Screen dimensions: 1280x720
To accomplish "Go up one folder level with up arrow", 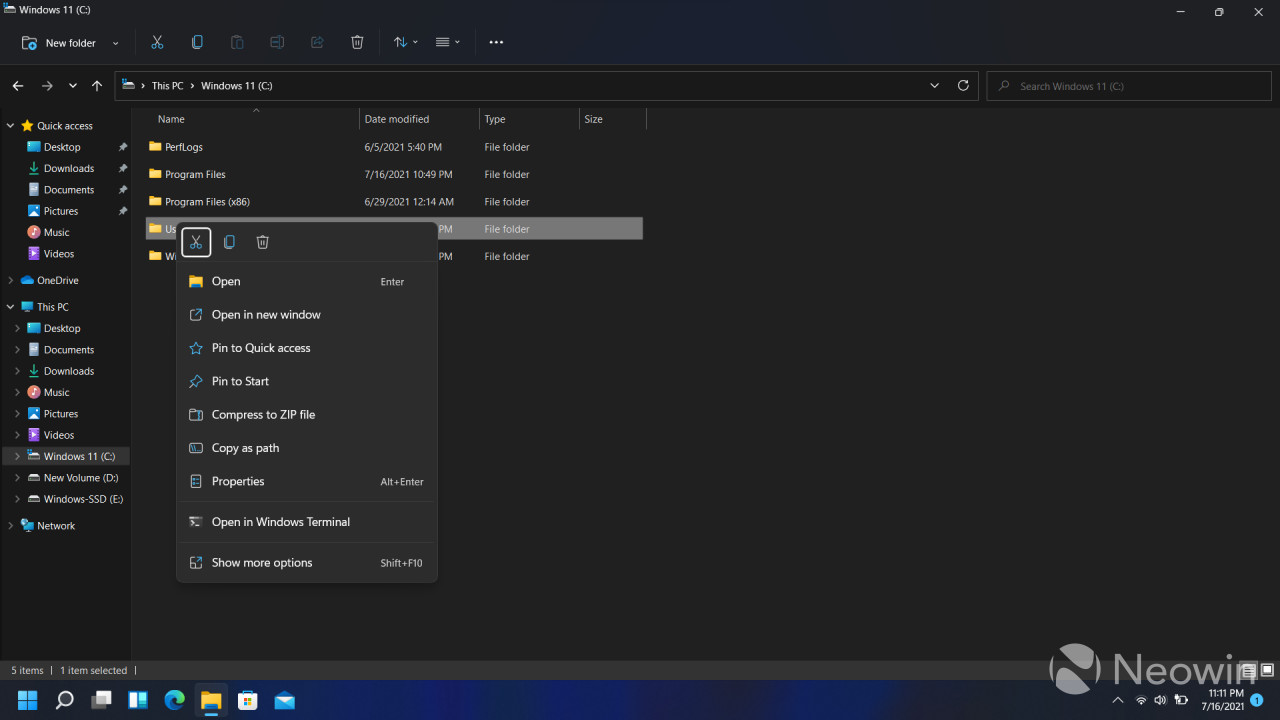I will [97, 86].
